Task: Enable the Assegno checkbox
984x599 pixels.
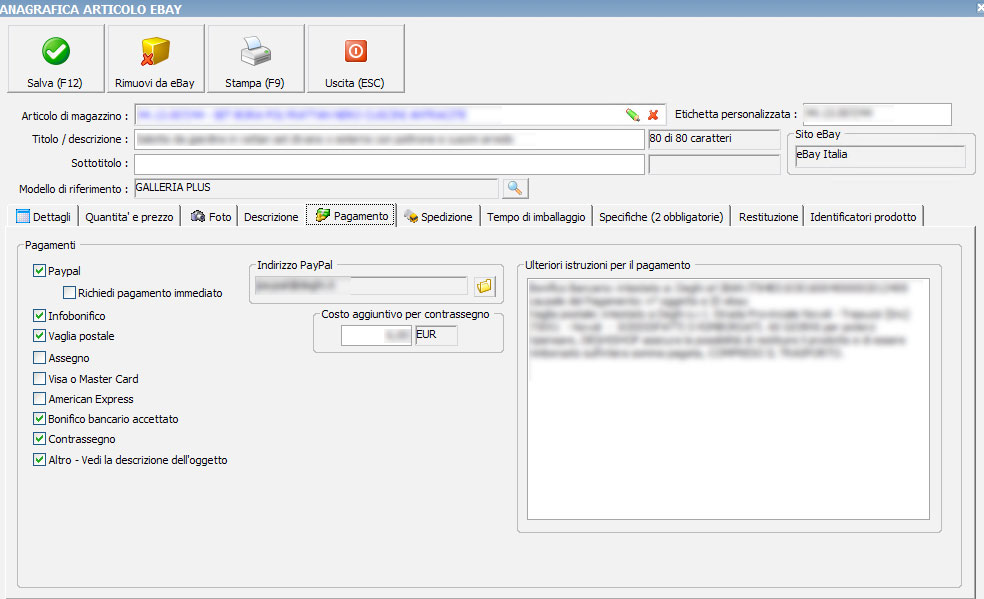Action: coord(39,358)
